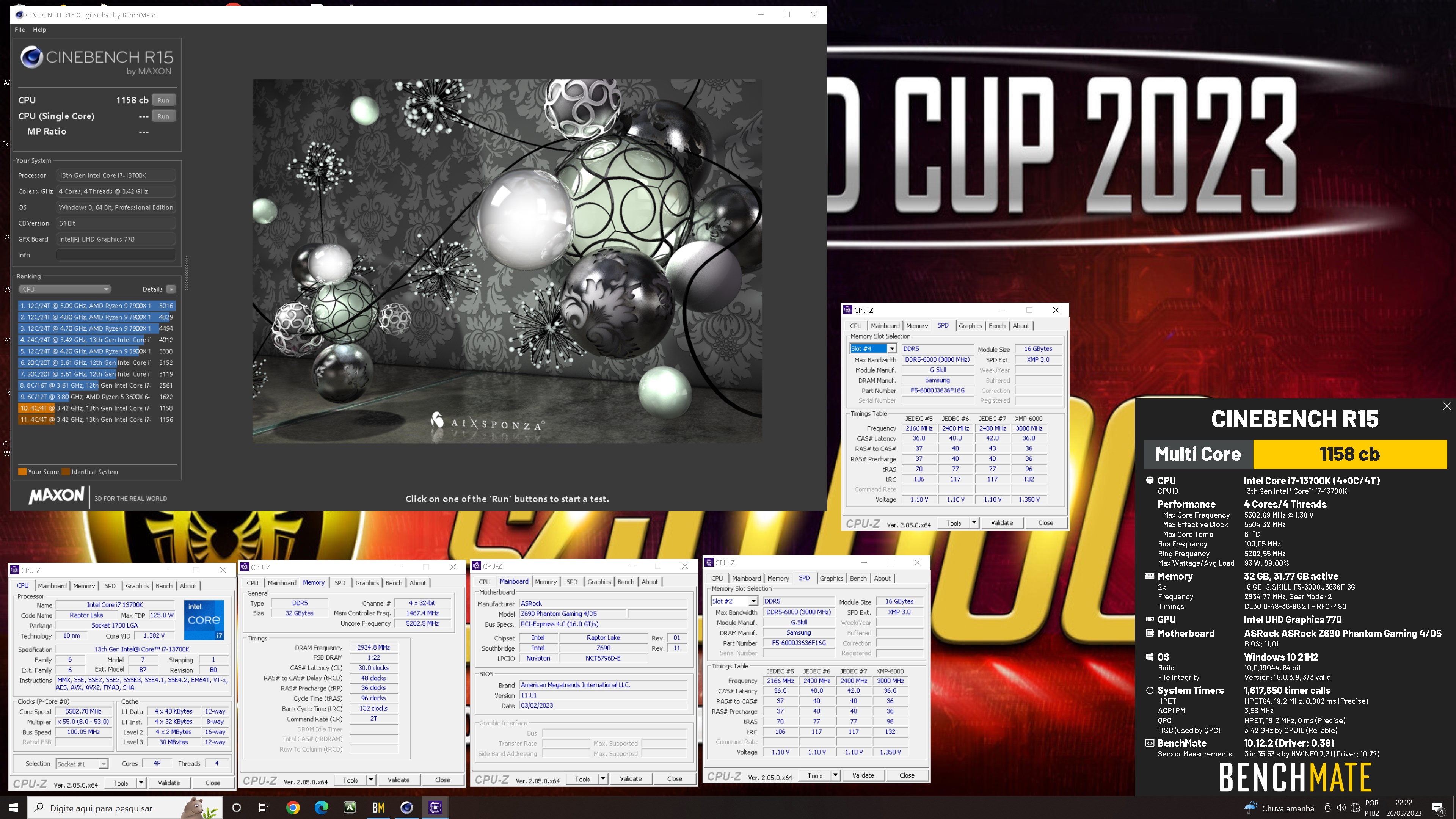
Task: Expand Tools arrow in CPU-Z Memory window
Action: pos(371,780)
